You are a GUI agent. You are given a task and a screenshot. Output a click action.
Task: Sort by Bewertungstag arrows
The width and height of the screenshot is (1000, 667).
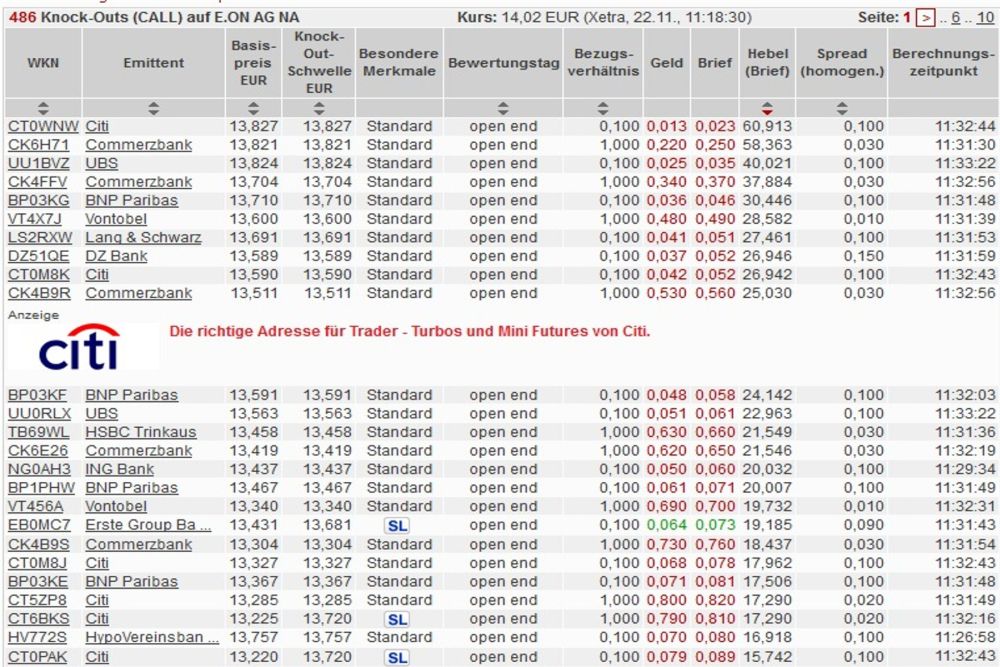point(503,108)
